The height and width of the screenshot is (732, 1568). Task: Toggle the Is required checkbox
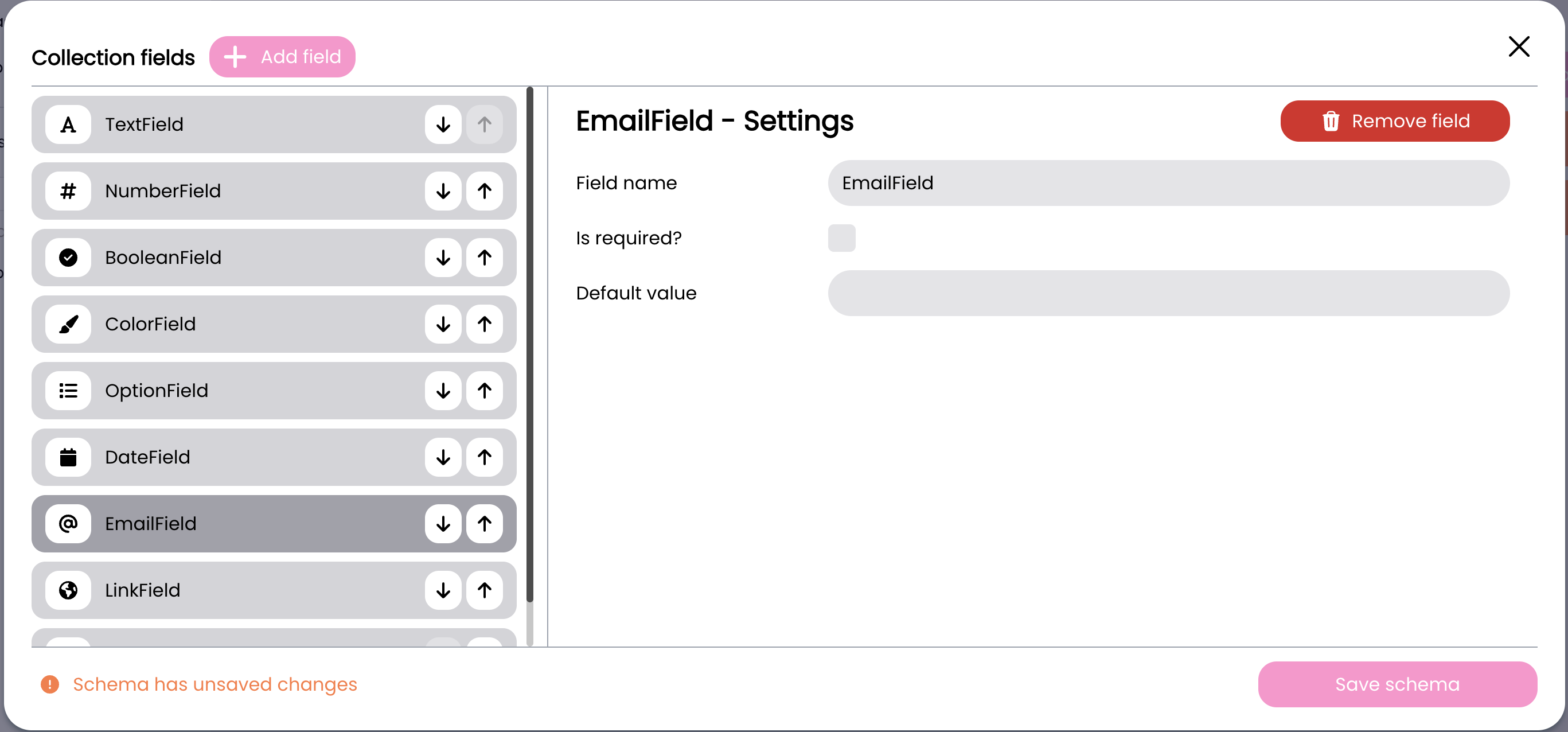click(841, 238)
